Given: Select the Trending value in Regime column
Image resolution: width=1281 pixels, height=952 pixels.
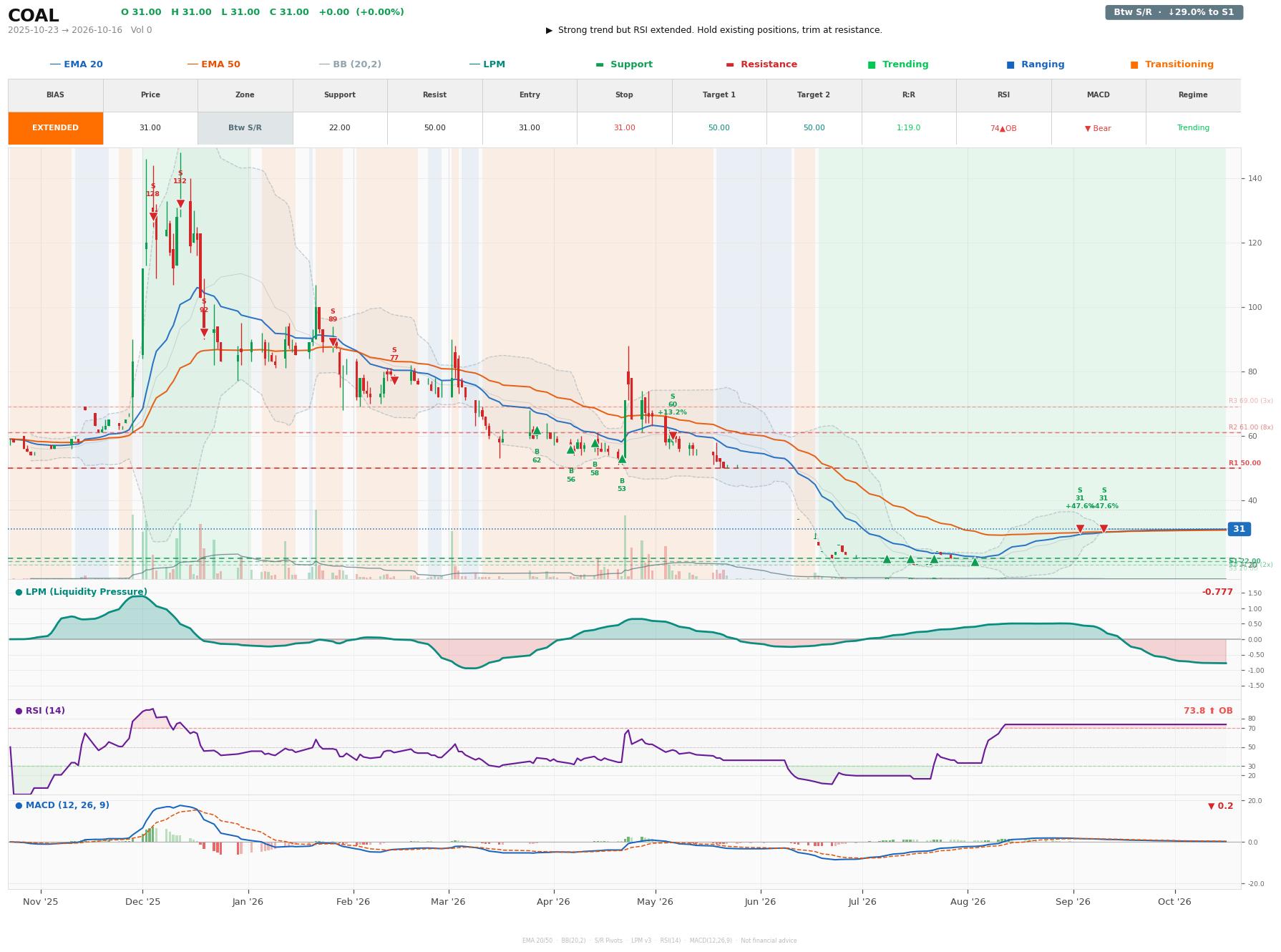Looking at the screenshot, I should [1193, 128].
